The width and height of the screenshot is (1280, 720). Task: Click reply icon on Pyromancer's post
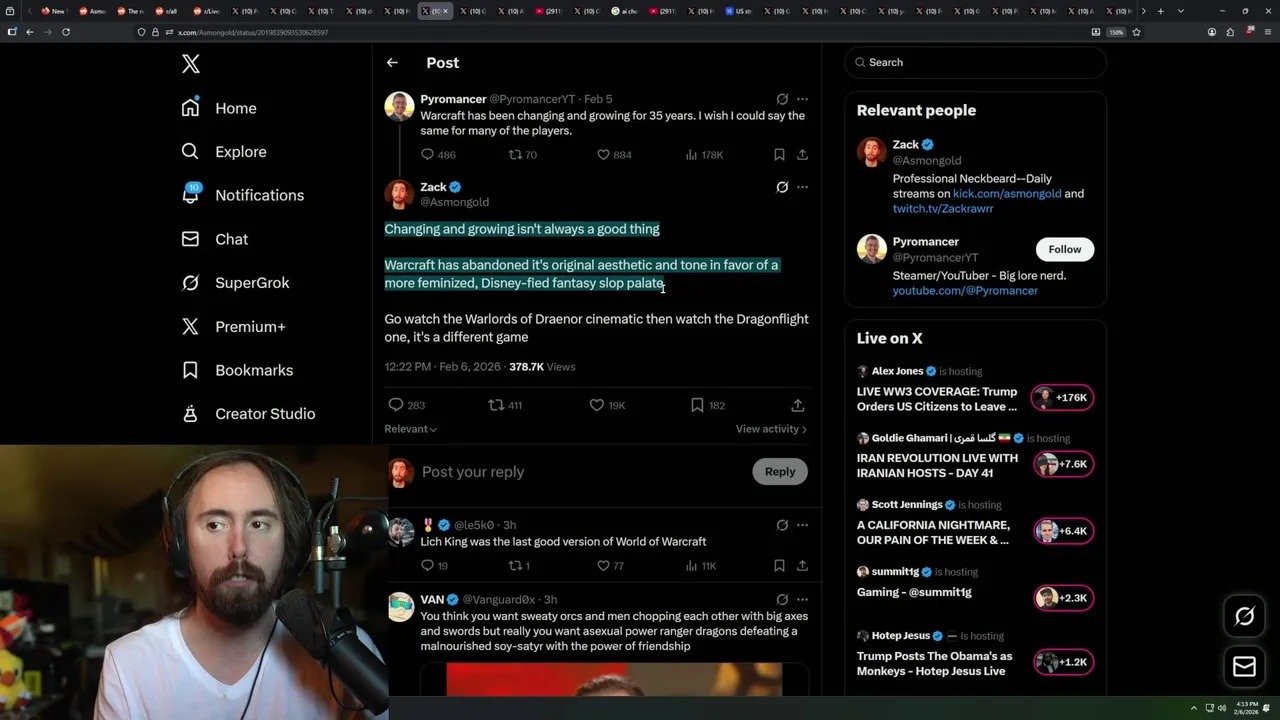pos(427,155)
